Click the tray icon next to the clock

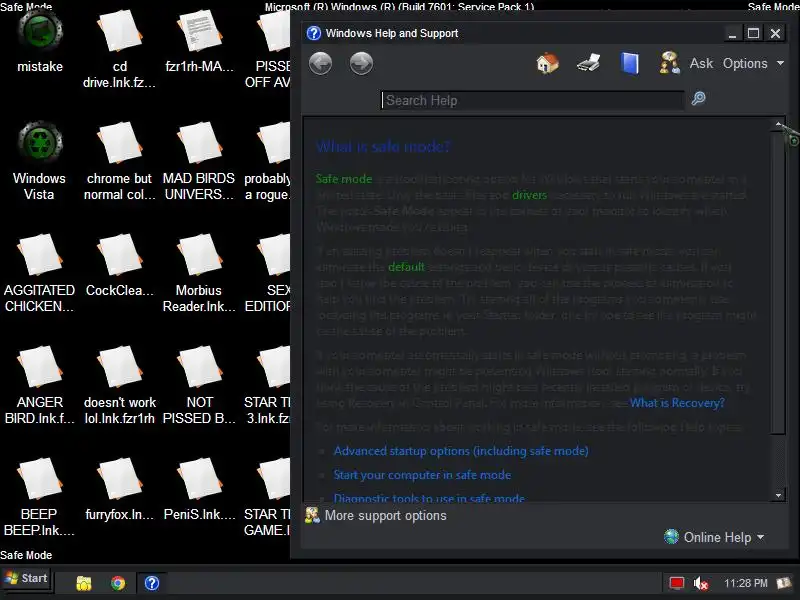tap(784, 583)
